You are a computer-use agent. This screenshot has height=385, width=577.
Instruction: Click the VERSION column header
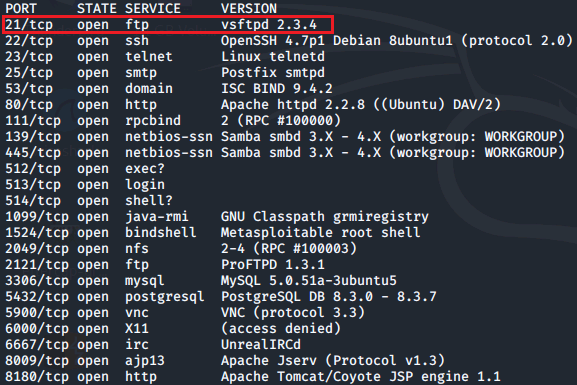click(x=249, y=8)
